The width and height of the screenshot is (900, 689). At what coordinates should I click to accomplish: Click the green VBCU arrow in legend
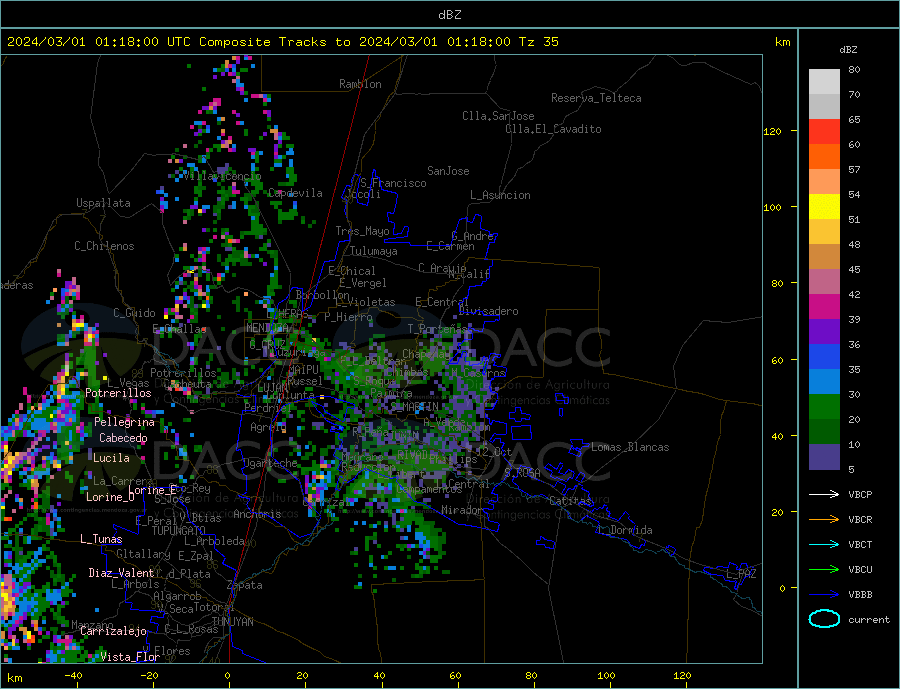(x=825, y=570)
